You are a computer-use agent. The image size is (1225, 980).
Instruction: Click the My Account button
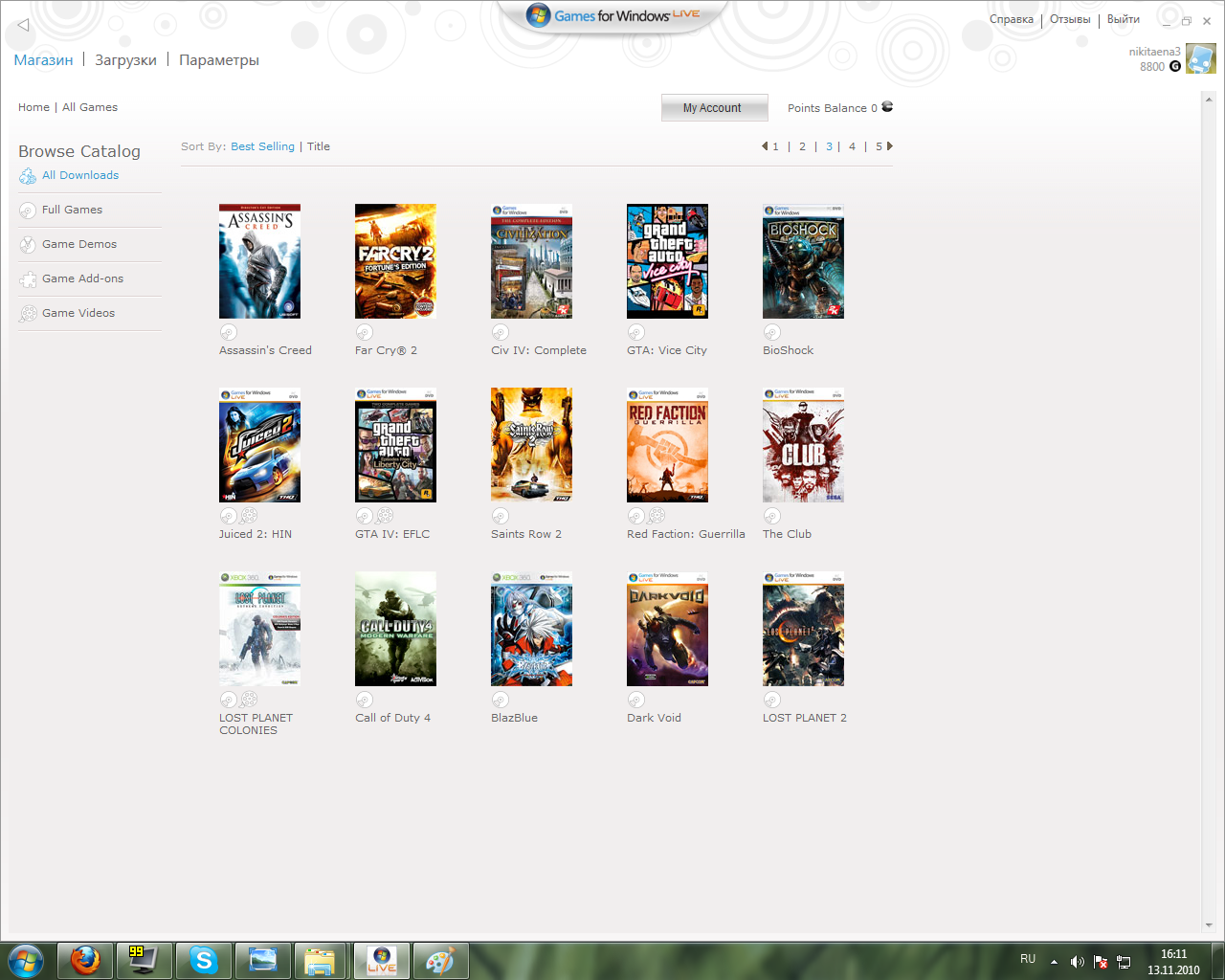pos(714,108)
